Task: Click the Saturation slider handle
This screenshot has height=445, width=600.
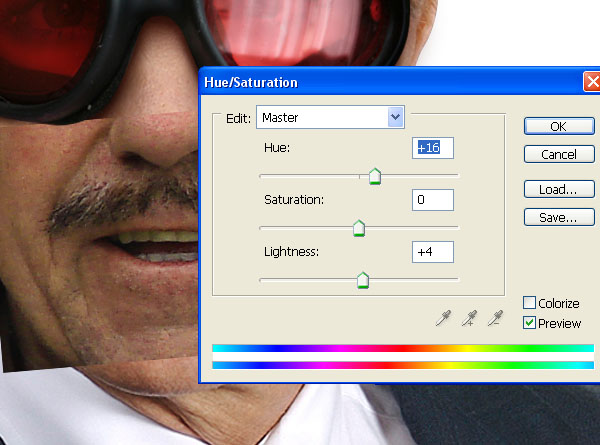Action: pos(359,228)
